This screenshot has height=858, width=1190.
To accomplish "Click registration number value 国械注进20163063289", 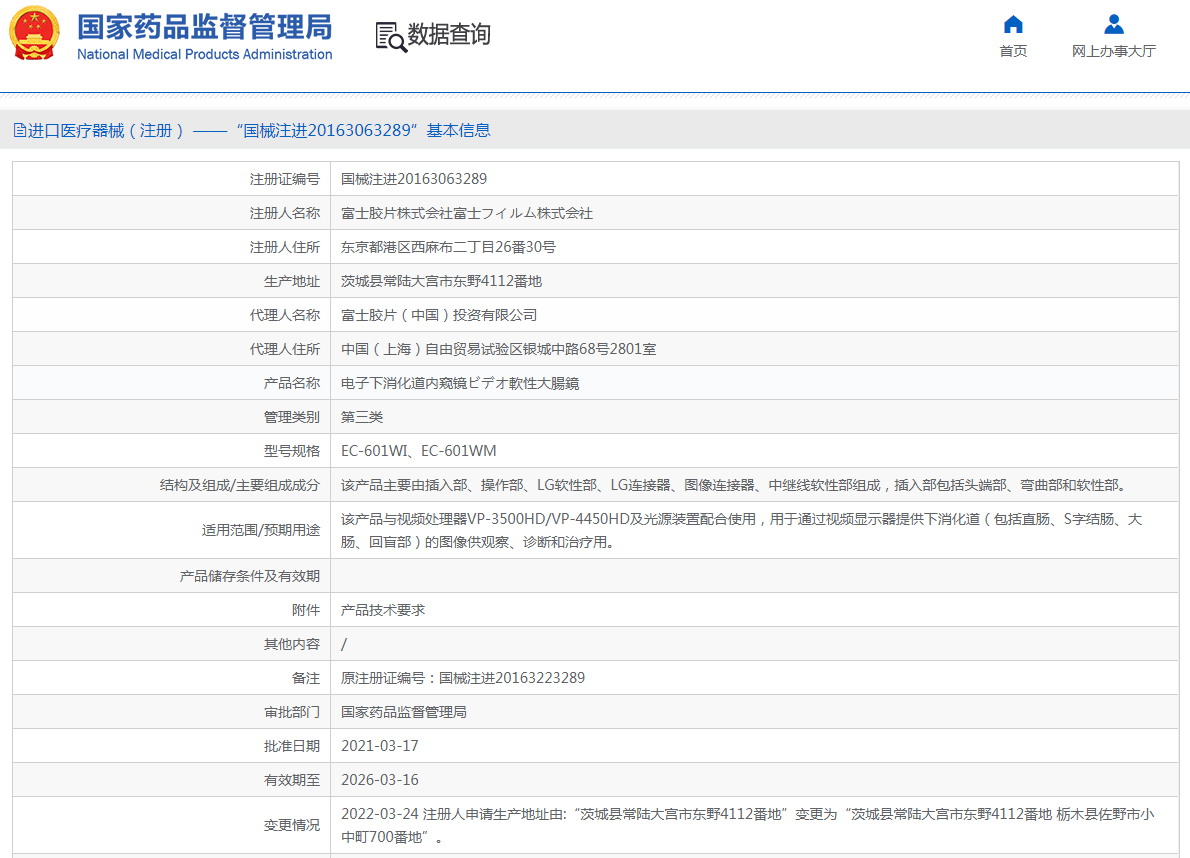I will (414, 179).
